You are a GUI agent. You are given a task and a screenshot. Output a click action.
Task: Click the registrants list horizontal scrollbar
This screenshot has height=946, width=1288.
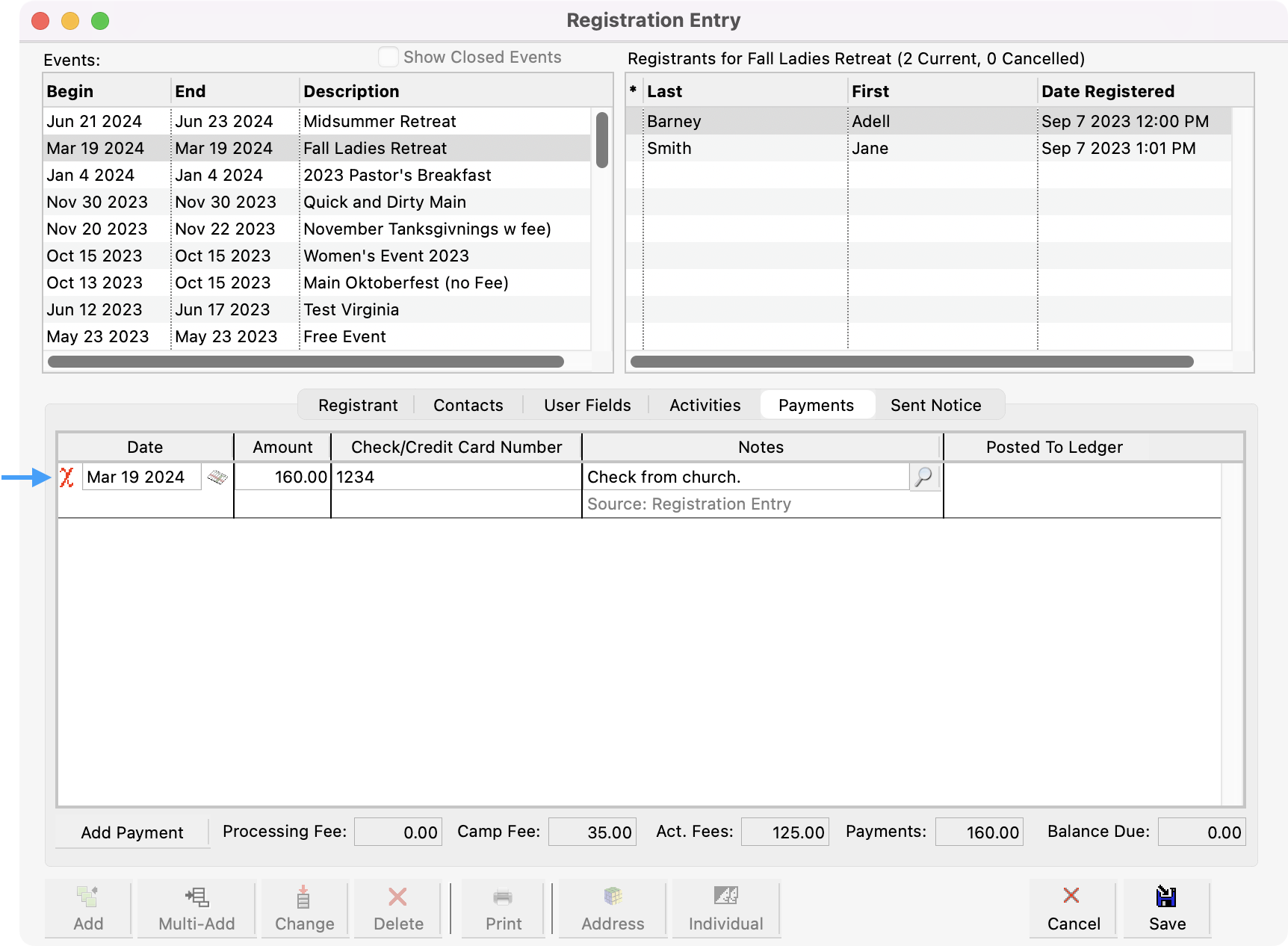click(911, 362)
